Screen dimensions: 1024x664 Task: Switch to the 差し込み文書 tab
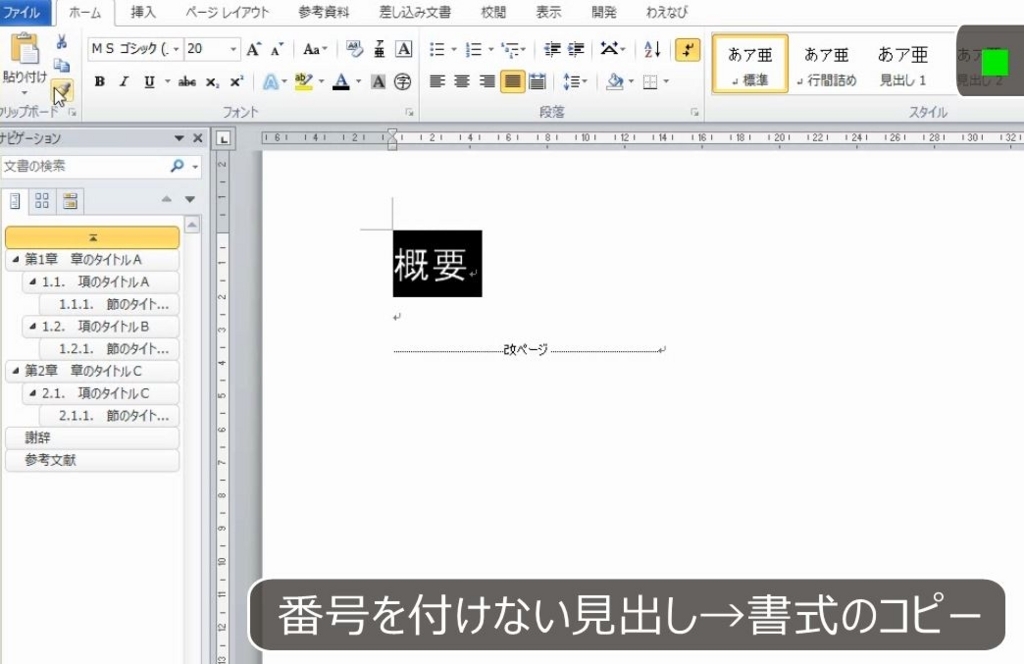[414, 12]
